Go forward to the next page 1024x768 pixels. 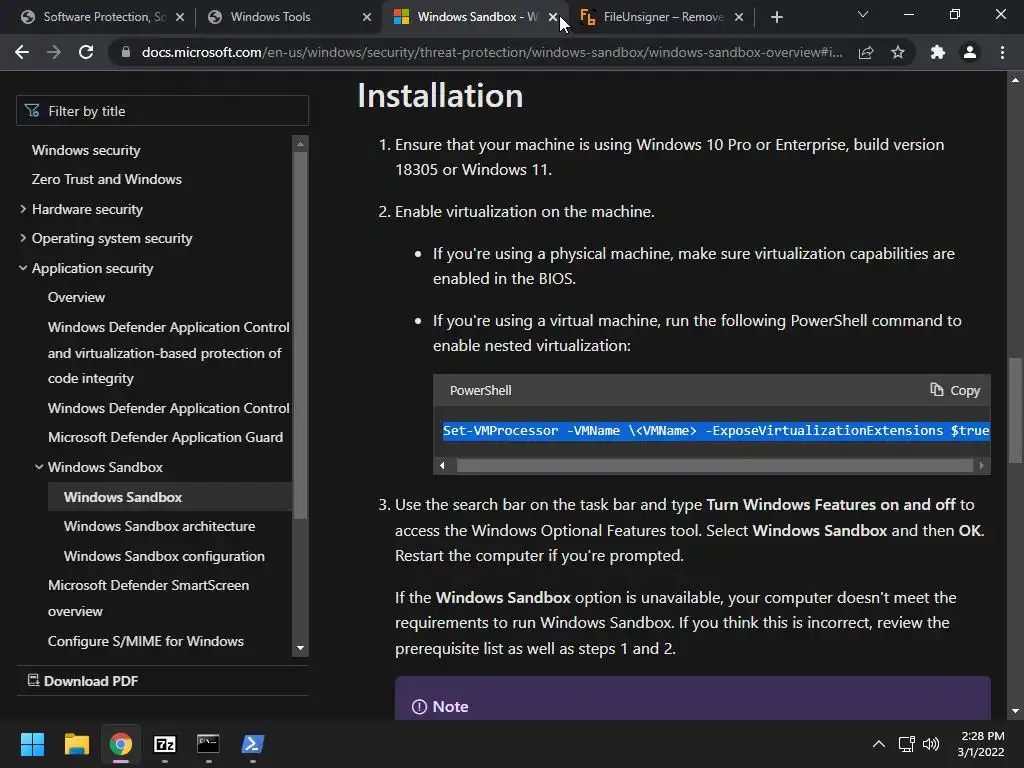pos(54,52)
